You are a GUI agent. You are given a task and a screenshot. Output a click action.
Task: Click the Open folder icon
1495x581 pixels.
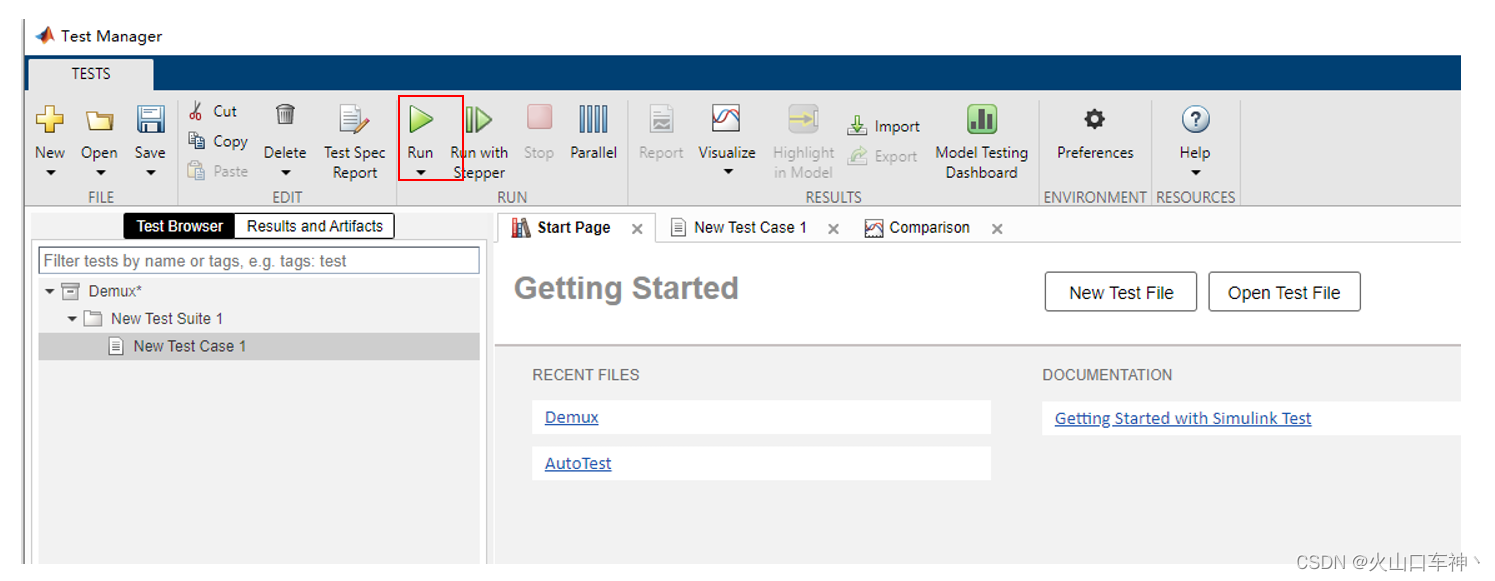99,121
